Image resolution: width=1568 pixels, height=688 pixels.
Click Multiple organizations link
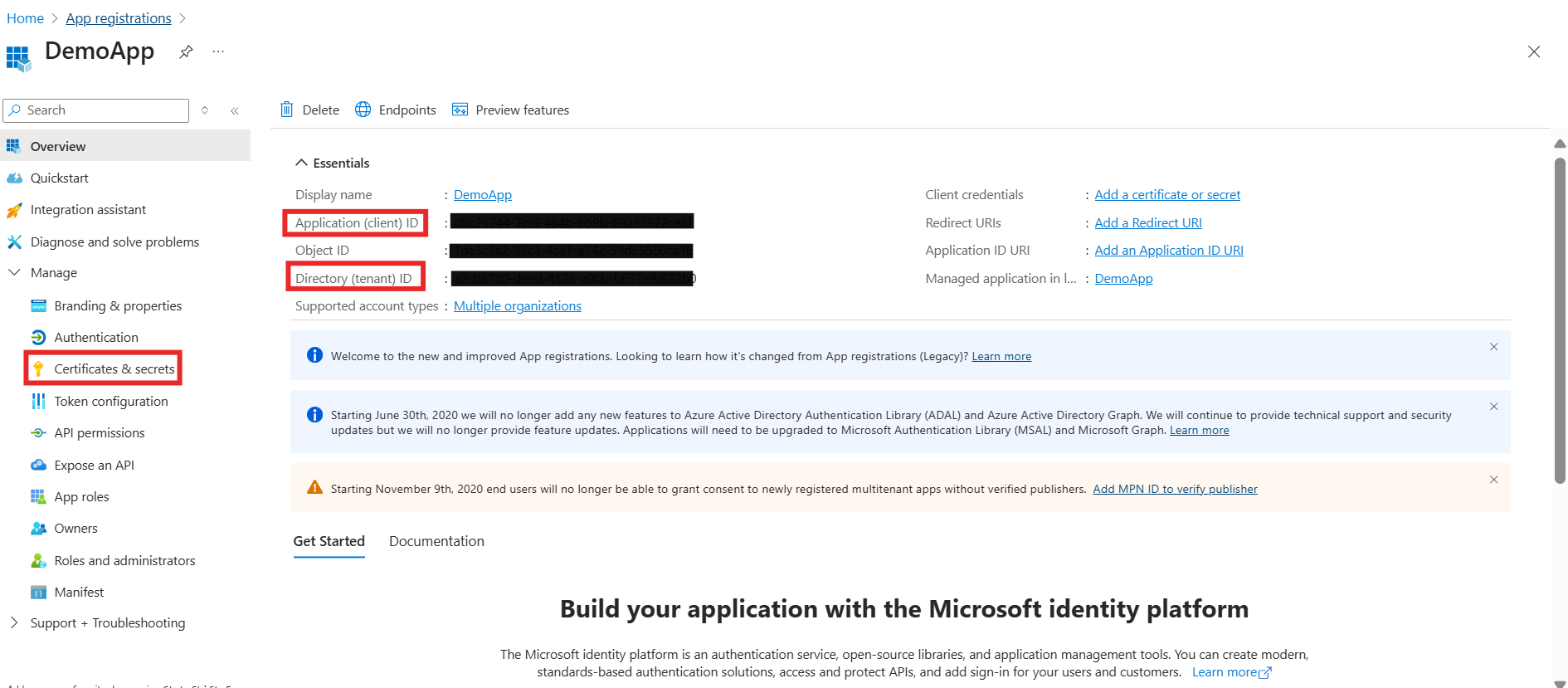(x=518, y=306)
